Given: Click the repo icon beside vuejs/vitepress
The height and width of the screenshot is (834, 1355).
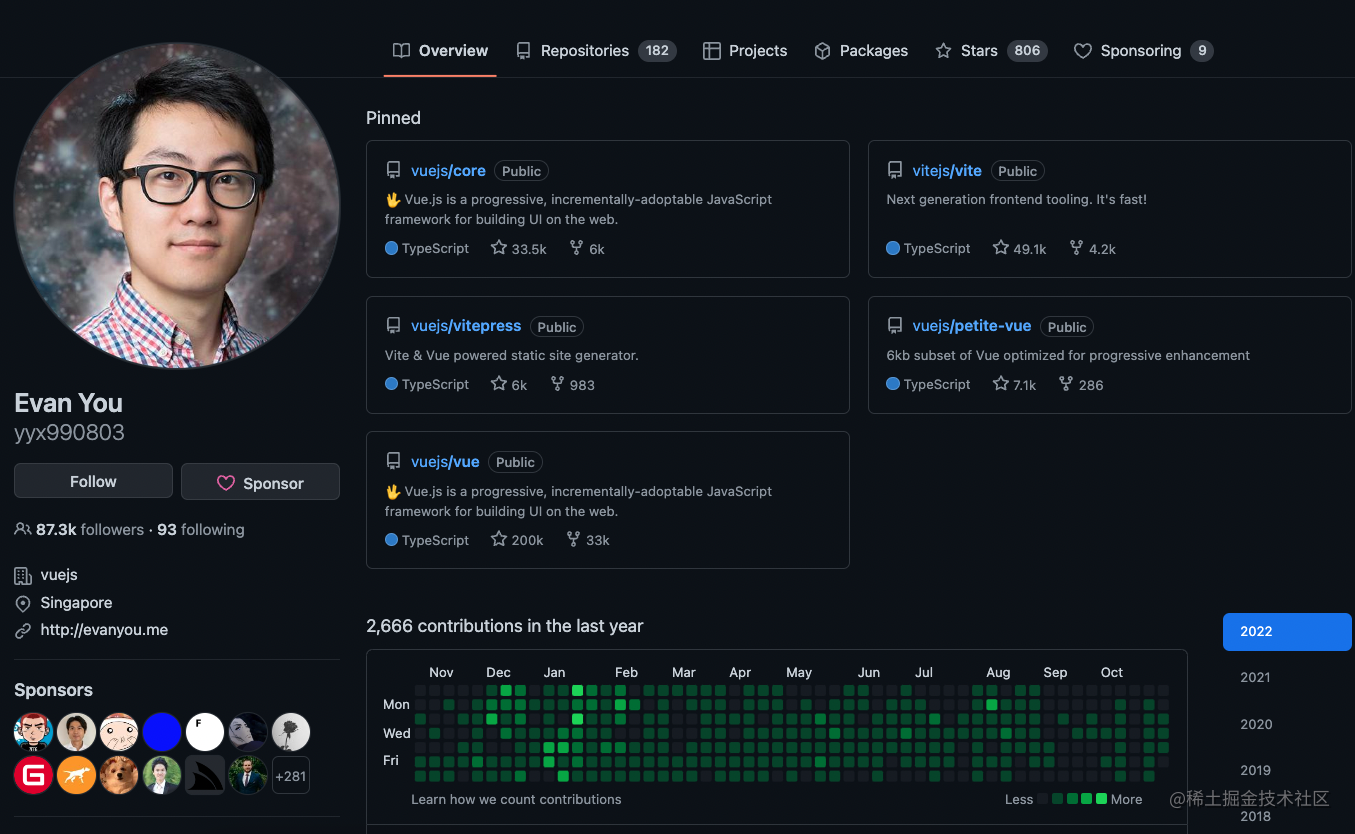Looking at the screenshot, I should (x=393, y=326).
